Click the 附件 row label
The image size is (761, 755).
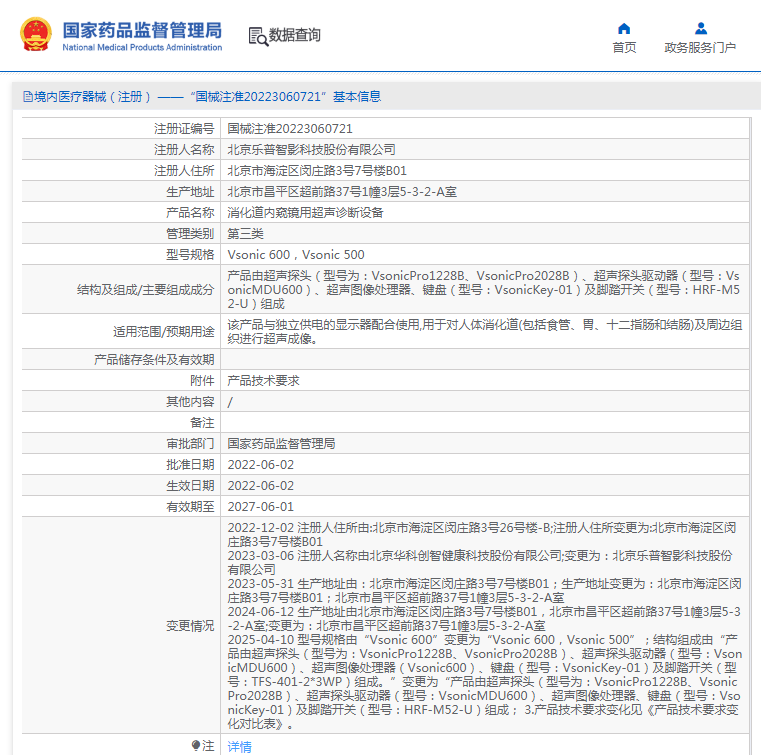202,380
